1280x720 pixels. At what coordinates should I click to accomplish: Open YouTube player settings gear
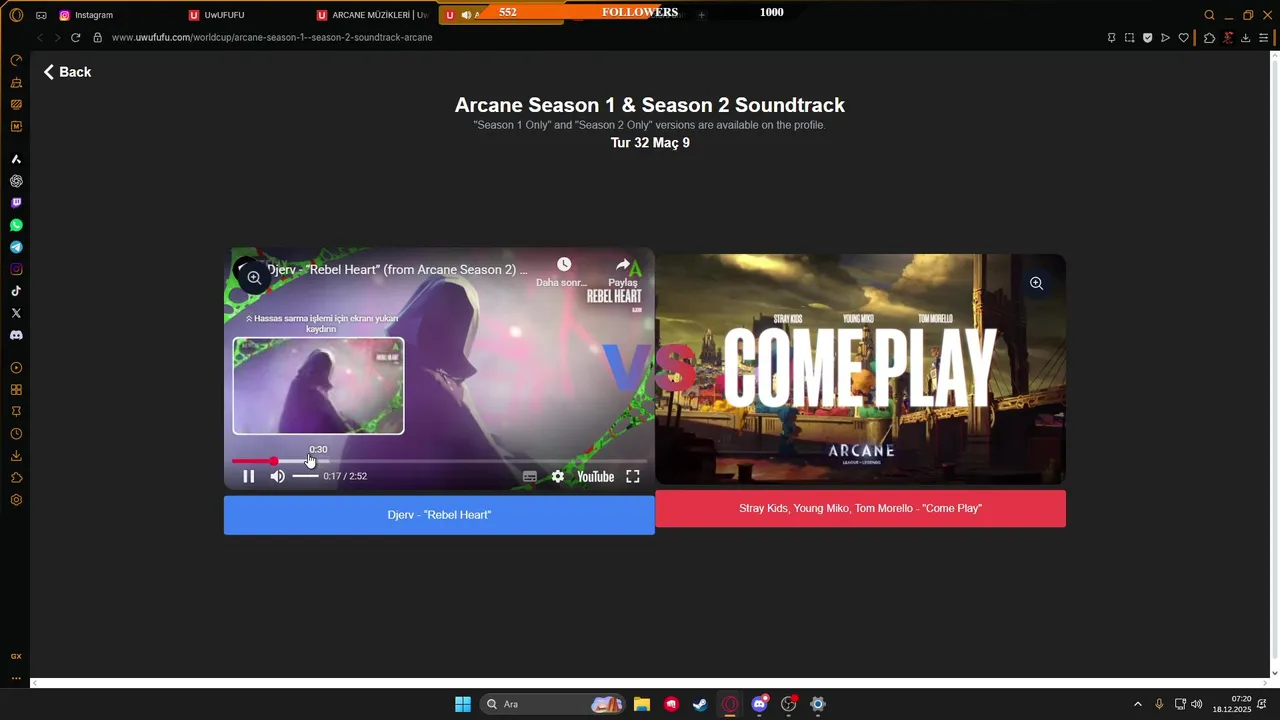pos(558,477)
